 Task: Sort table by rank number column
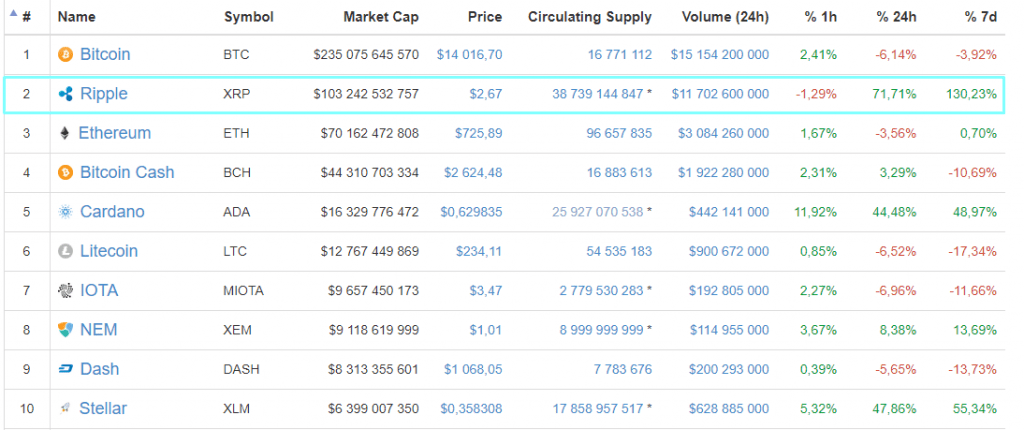pos(26,17)
